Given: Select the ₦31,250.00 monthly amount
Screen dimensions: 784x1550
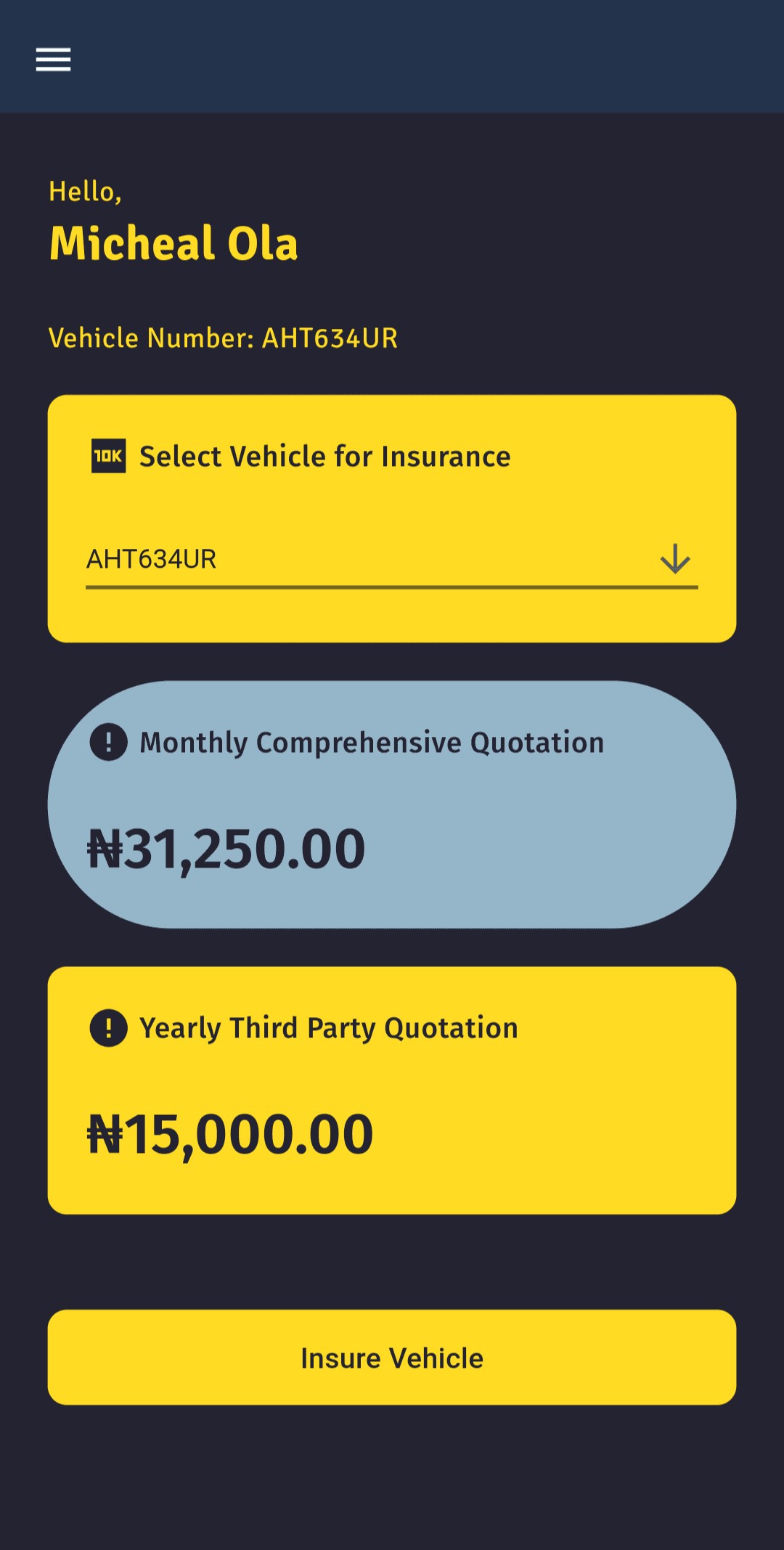Looking at the screenshot, I should (226, 849).
